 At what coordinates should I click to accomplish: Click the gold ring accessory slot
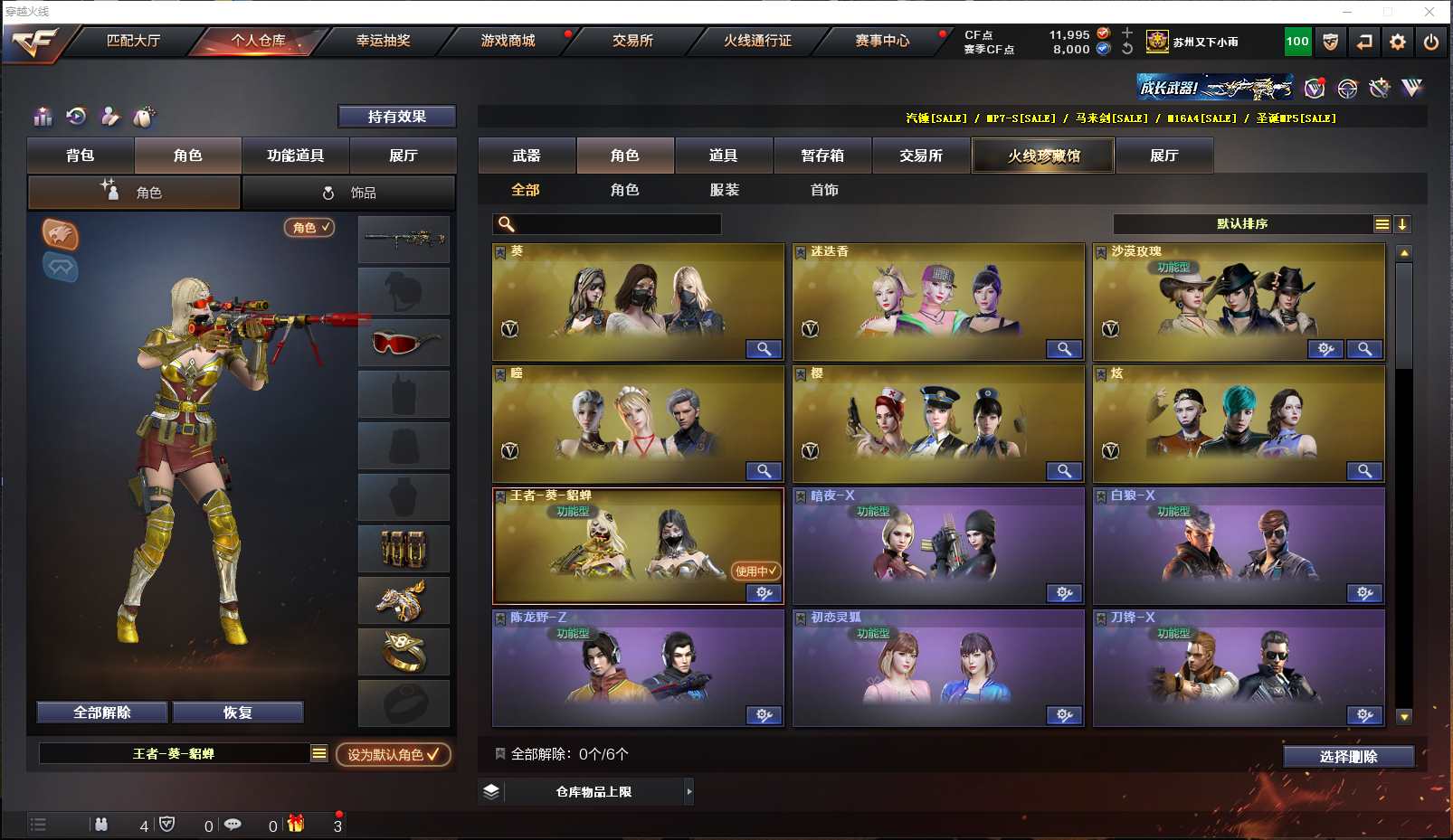[404, 652]
